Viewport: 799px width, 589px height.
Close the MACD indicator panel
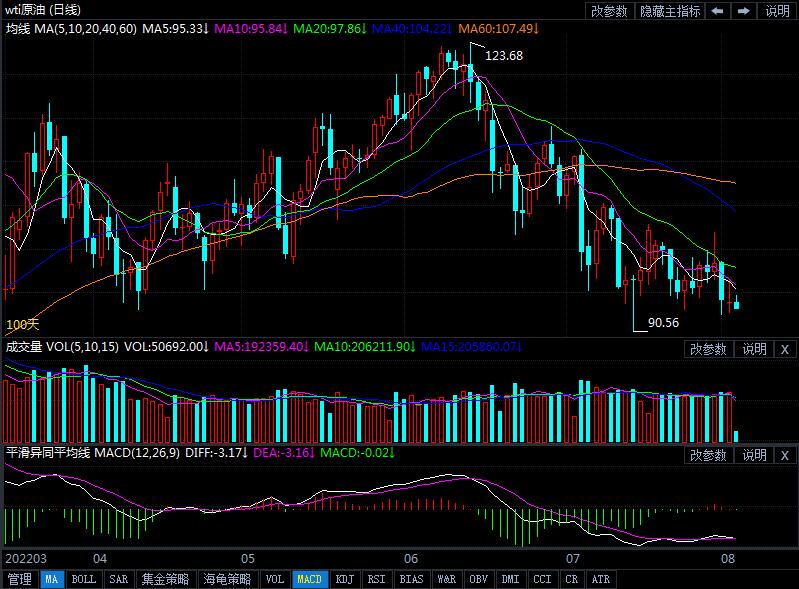(x=785, y=455)
